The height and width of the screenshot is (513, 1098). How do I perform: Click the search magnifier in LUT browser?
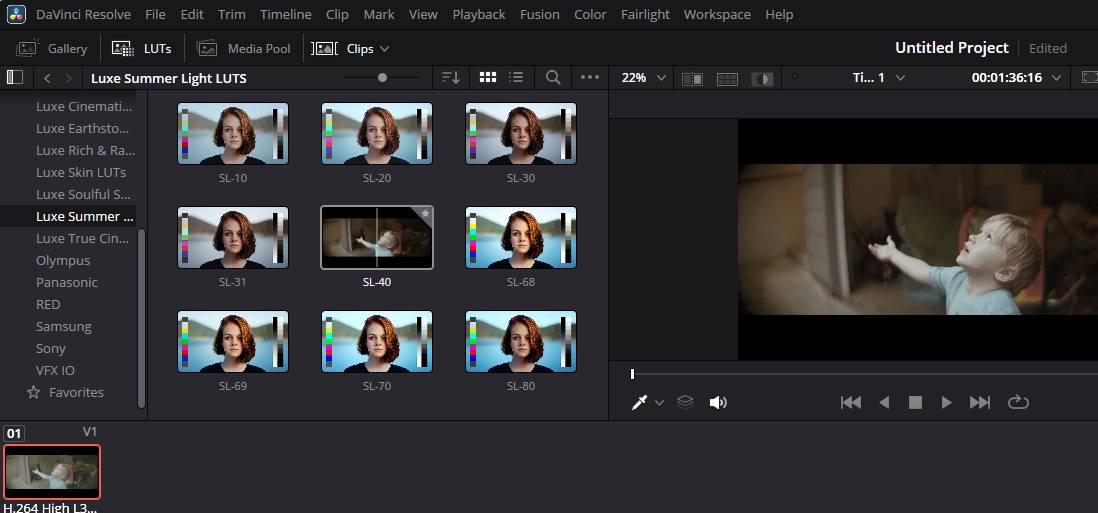[553, 77]
